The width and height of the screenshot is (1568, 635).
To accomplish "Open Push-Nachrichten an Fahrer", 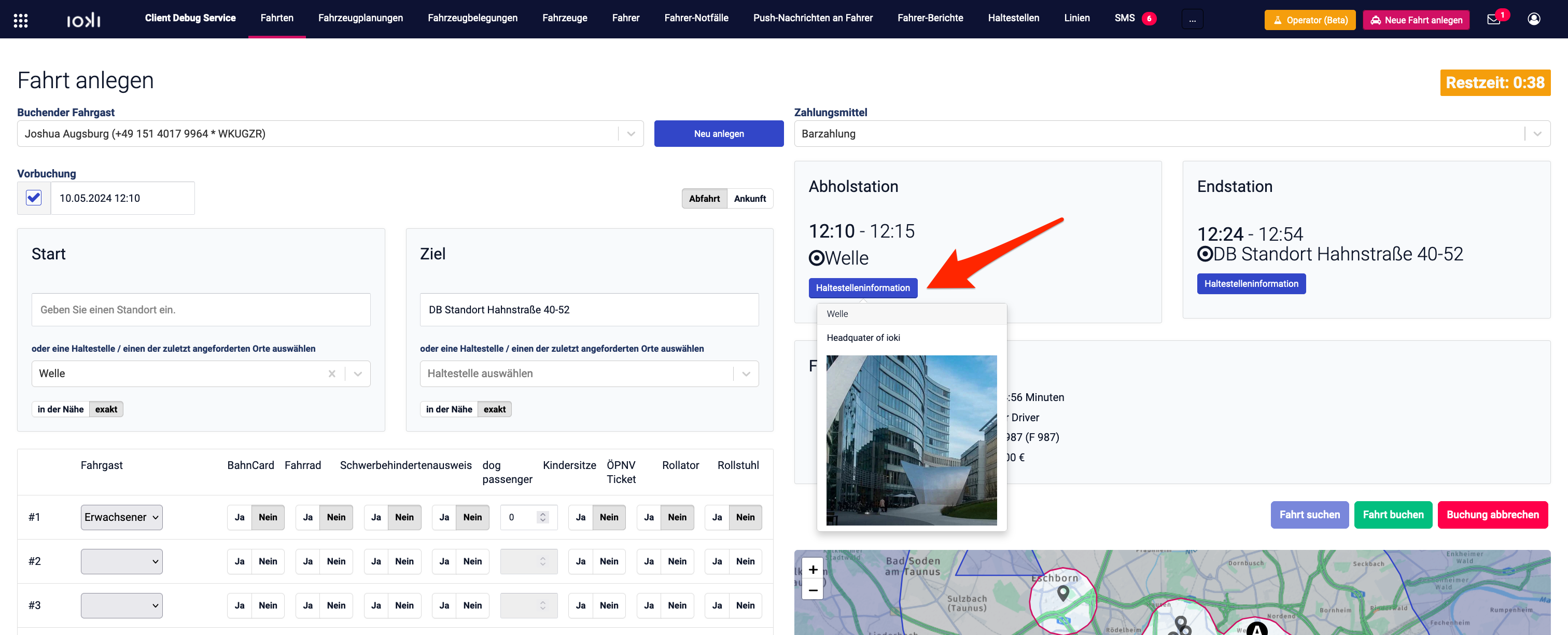I will 813,18.
